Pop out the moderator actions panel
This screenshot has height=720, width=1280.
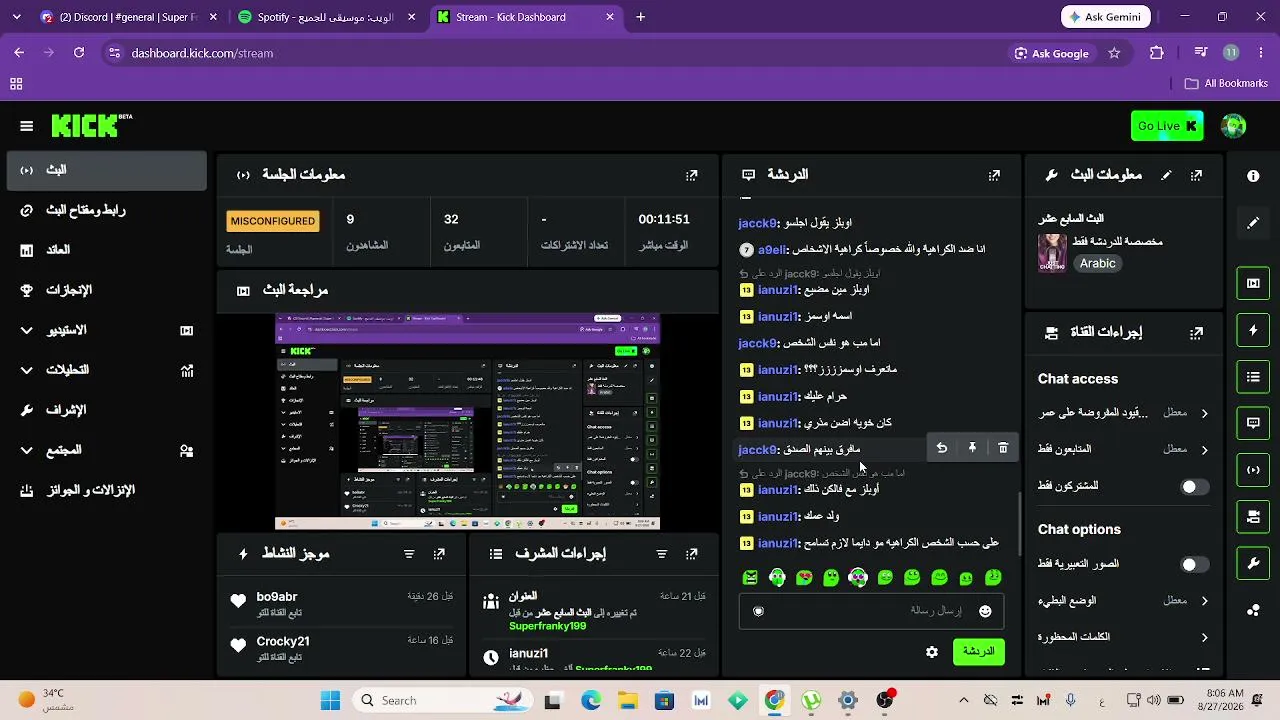pyautogui.click(x=691, y=554)
